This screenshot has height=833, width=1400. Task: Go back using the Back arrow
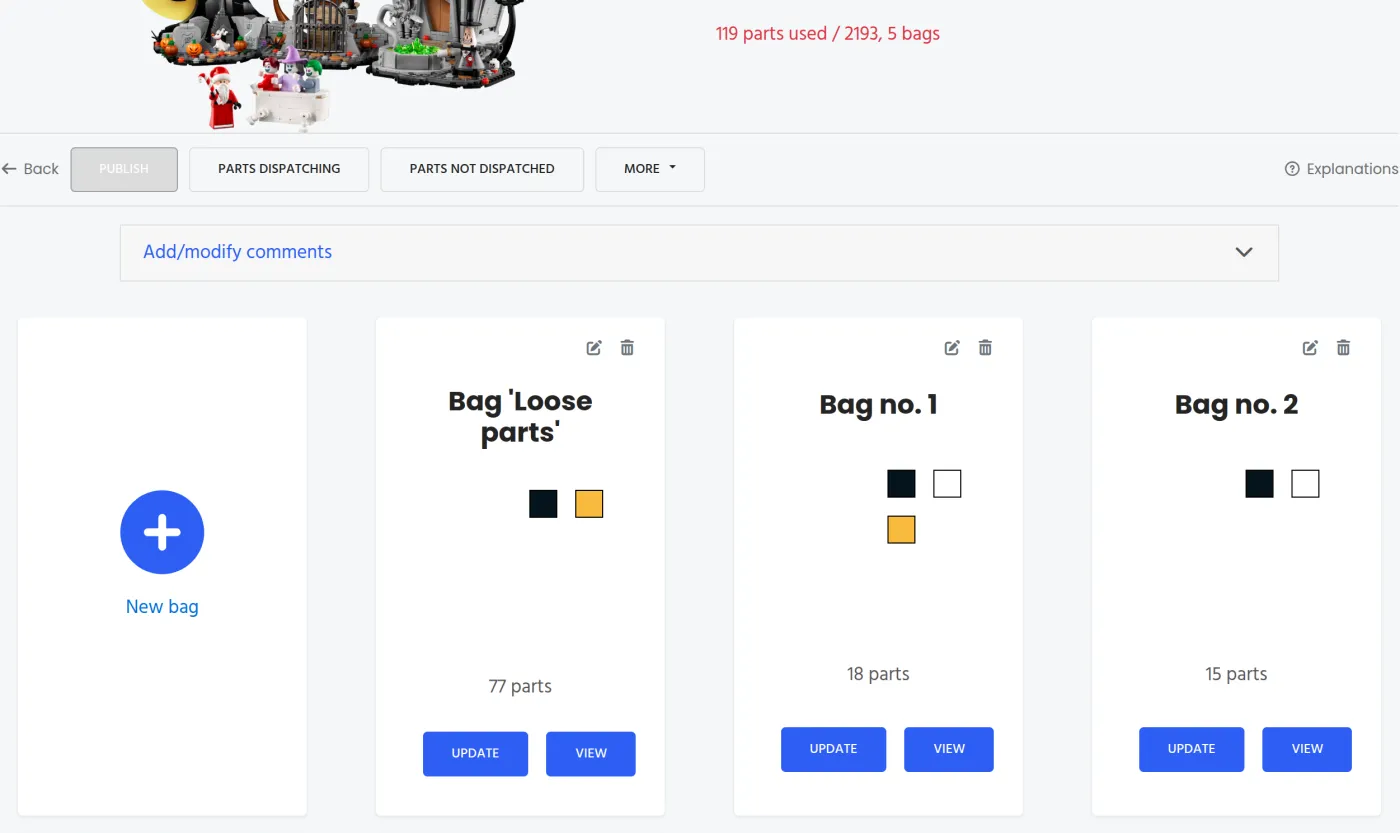30,169
